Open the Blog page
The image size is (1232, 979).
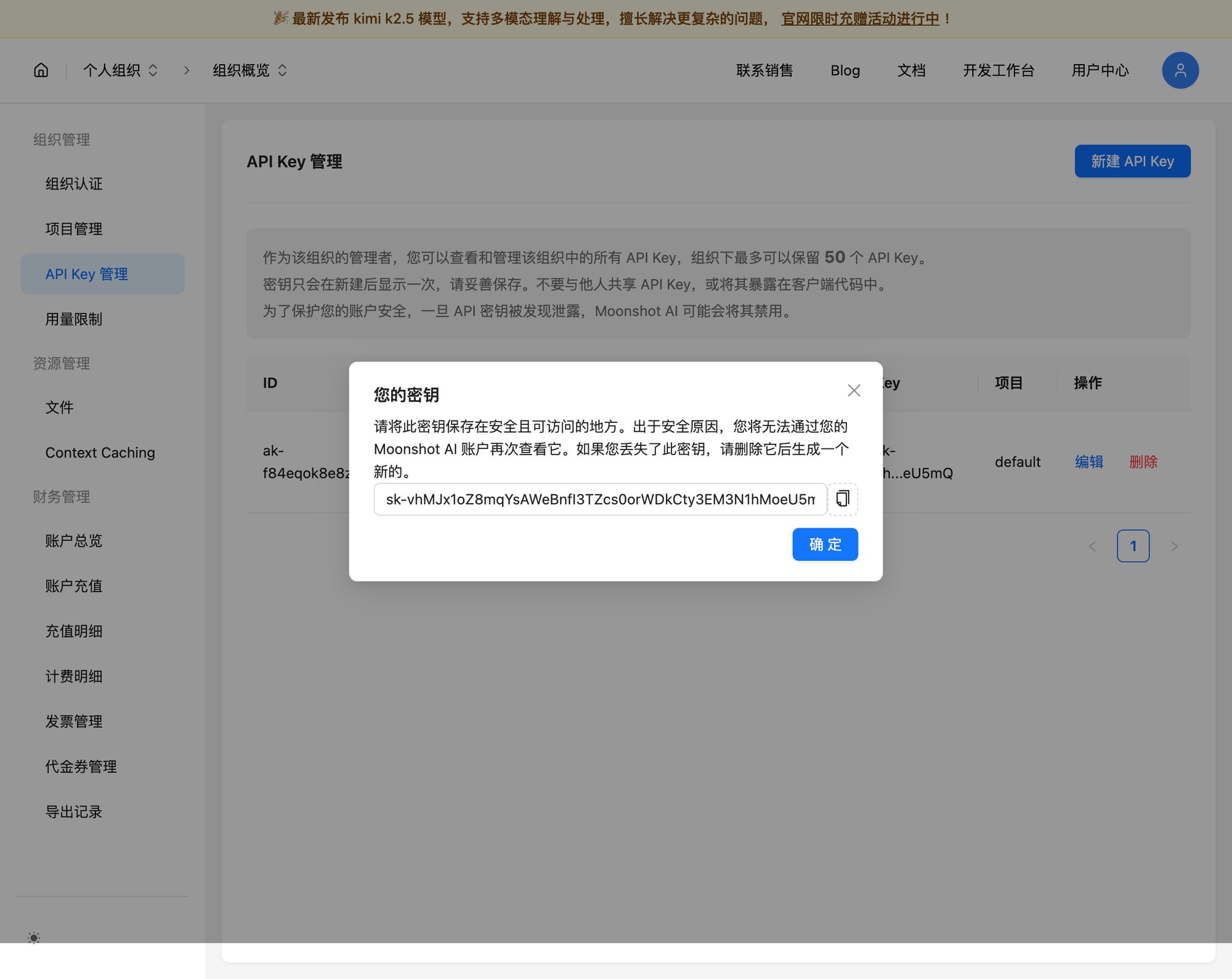click(845, 70)
